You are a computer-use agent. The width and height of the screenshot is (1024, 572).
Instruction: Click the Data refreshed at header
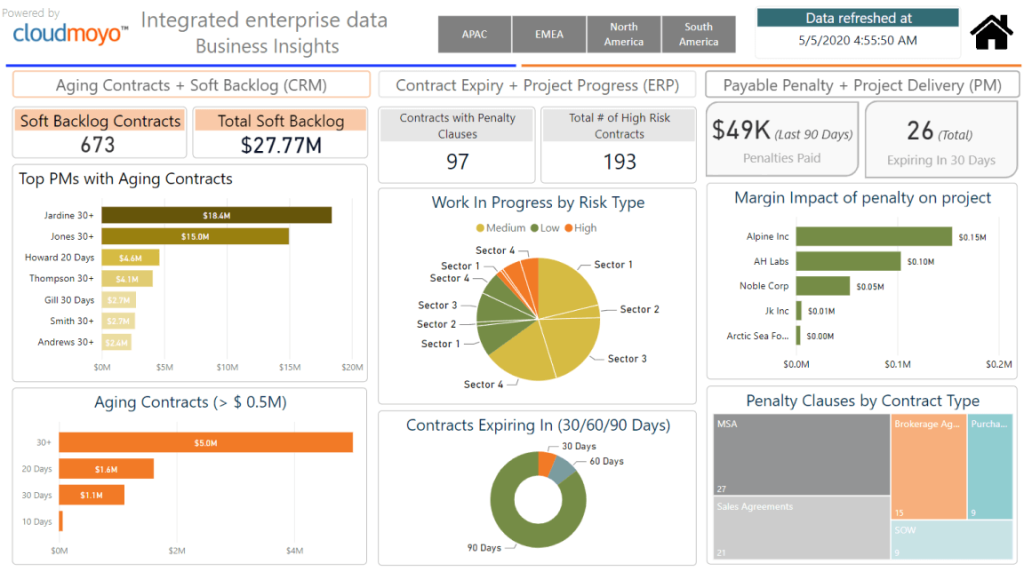point(857,18)
